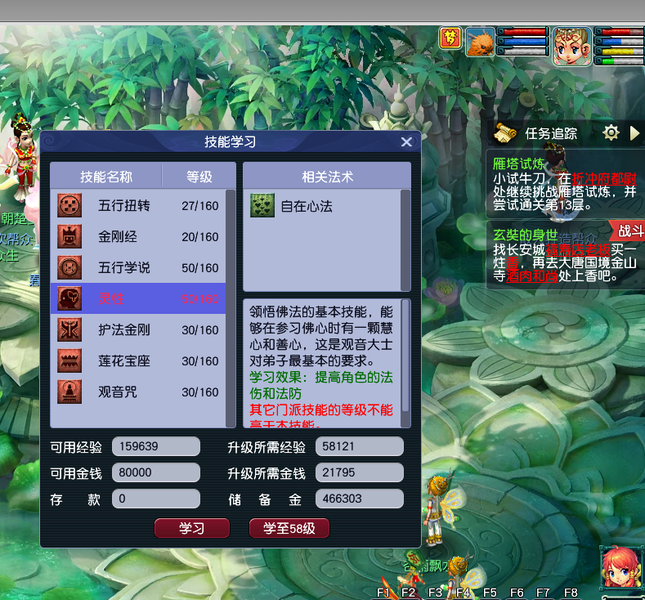Click the 玄奘的身世 quest title
This screenshot has width=645, height=600.
(x=525, y=235)
